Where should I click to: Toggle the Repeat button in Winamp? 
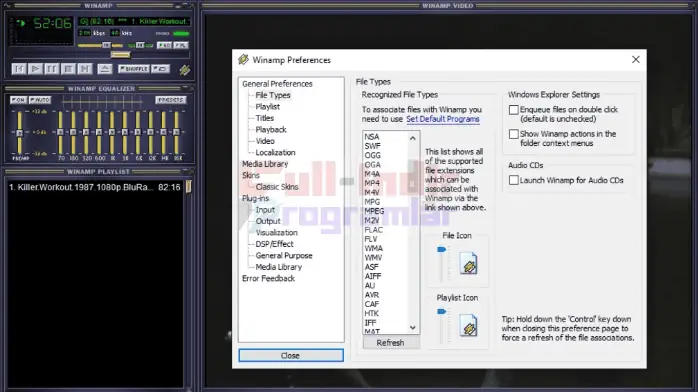point(161,69)
